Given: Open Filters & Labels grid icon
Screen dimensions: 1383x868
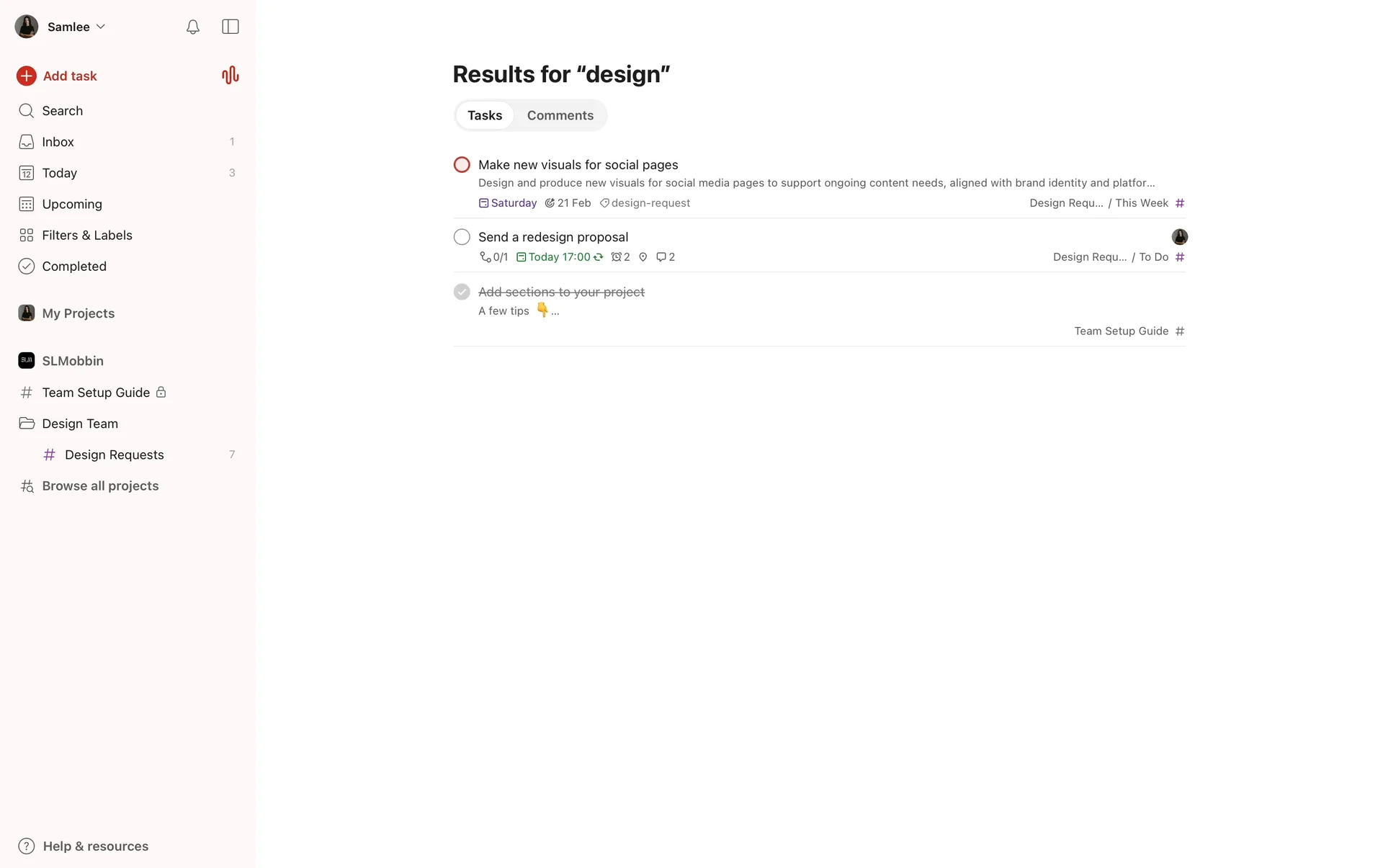Looking at the screenshot, I should click(27, 235).
